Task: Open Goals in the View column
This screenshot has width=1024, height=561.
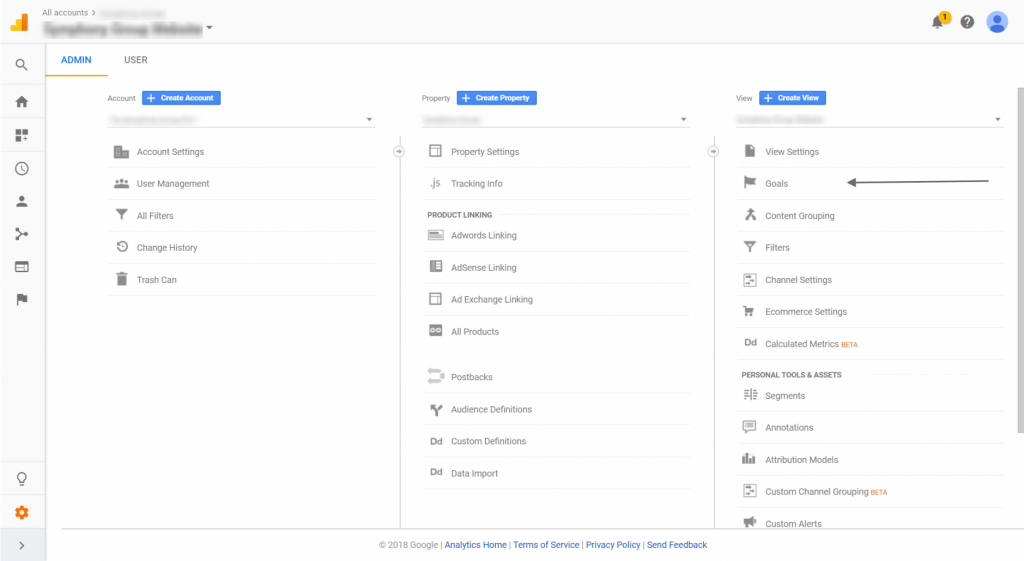Action: click(x=776, y=184)
